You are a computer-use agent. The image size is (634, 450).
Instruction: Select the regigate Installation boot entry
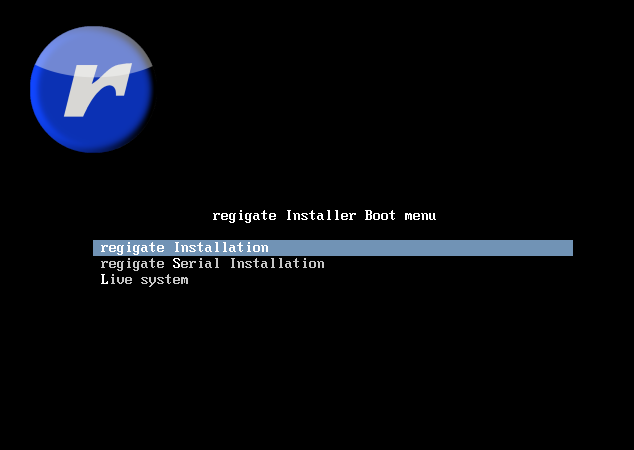tap(333, 248)
